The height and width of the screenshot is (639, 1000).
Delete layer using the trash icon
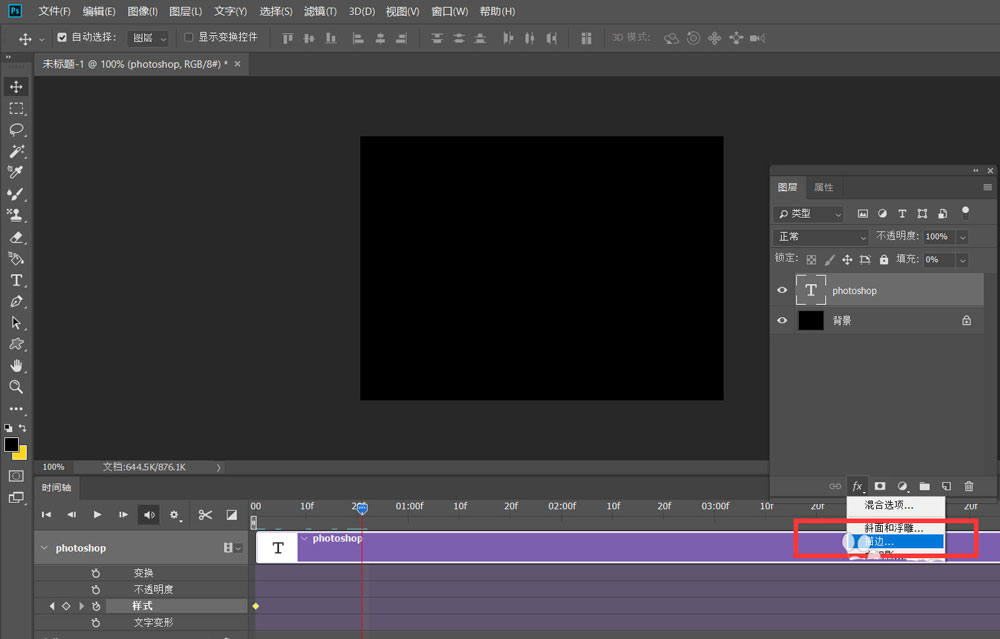[x=968, y=486]
